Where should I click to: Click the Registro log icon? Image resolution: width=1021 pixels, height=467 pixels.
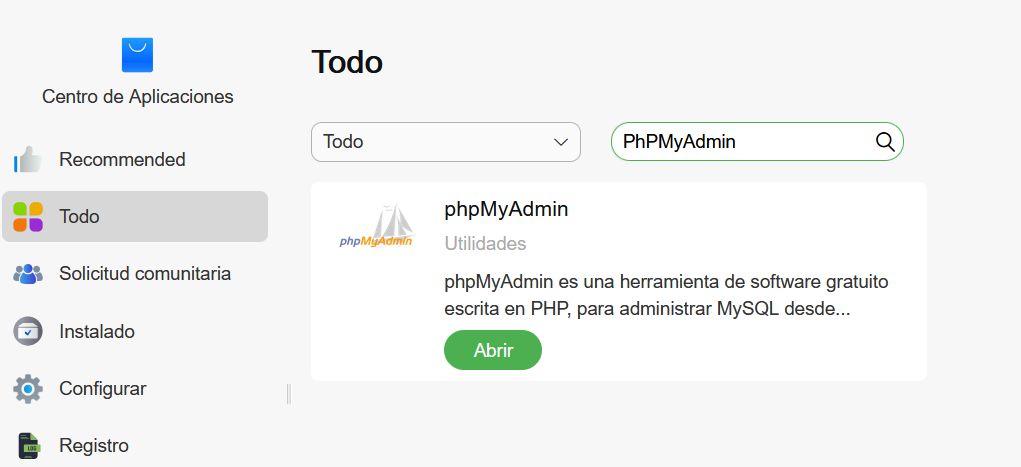[28, 445]
